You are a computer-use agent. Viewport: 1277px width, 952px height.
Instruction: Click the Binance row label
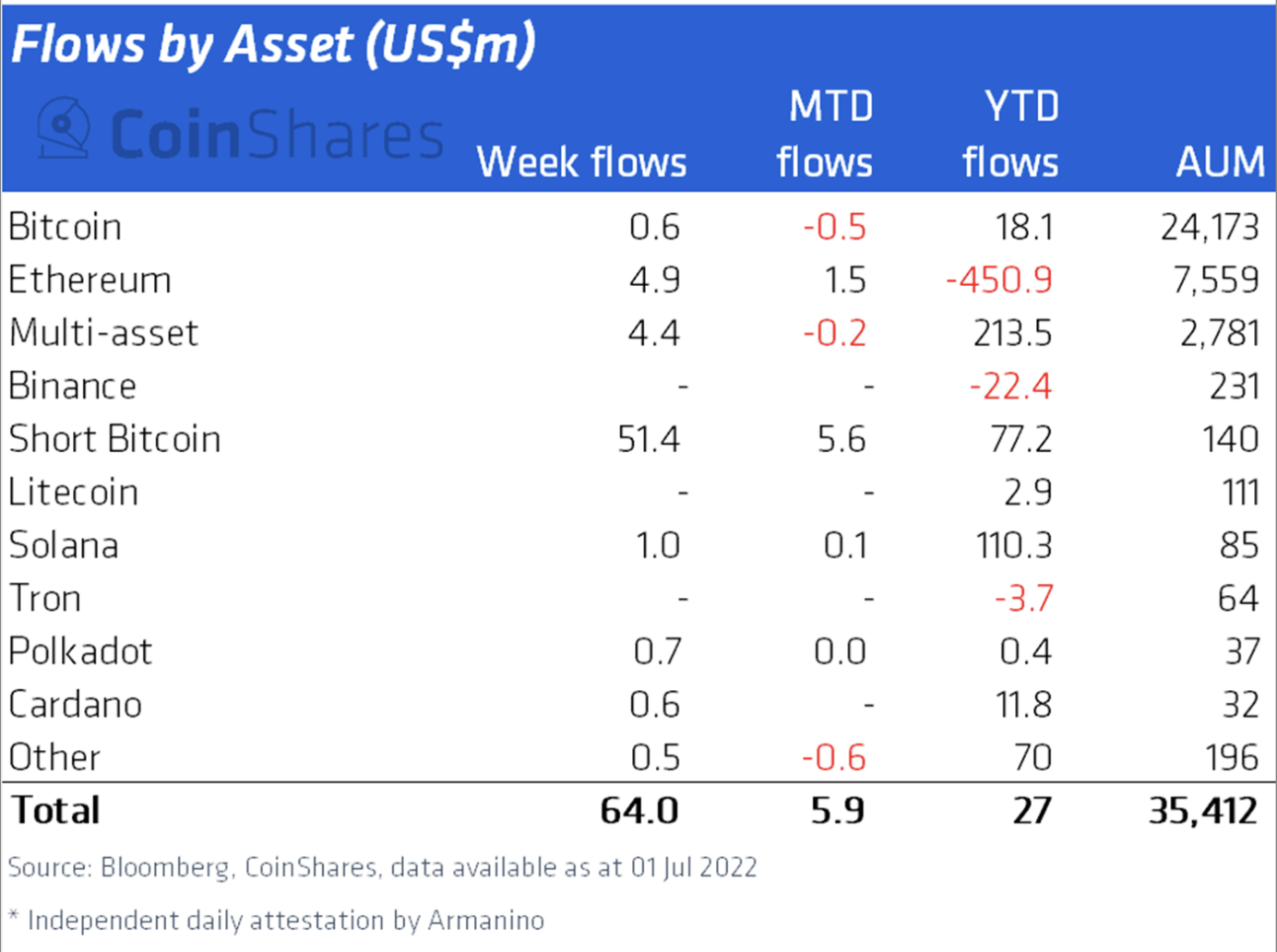click(x=72, y=386)
